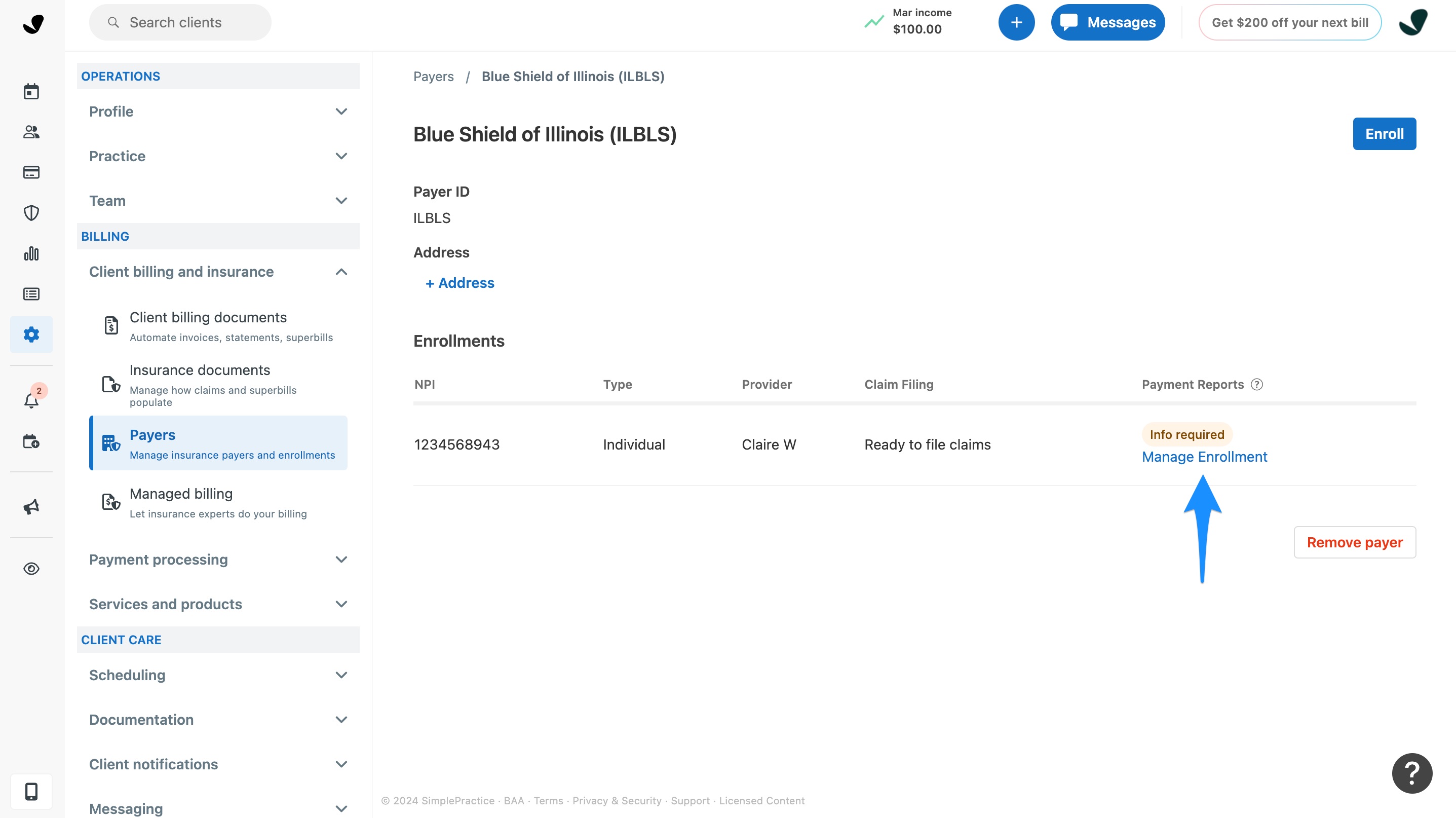1456x818 pixels.
Task: Open the Insurance shield icon
Action: coord(31,212)
